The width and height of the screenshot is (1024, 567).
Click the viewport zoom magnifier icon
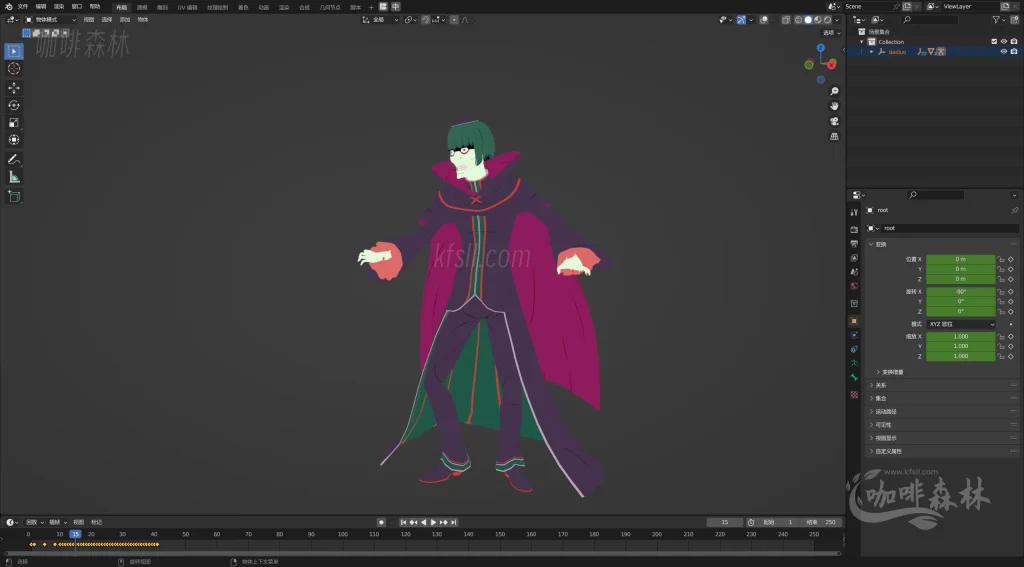pyautogui.click(x=834, y=91)
